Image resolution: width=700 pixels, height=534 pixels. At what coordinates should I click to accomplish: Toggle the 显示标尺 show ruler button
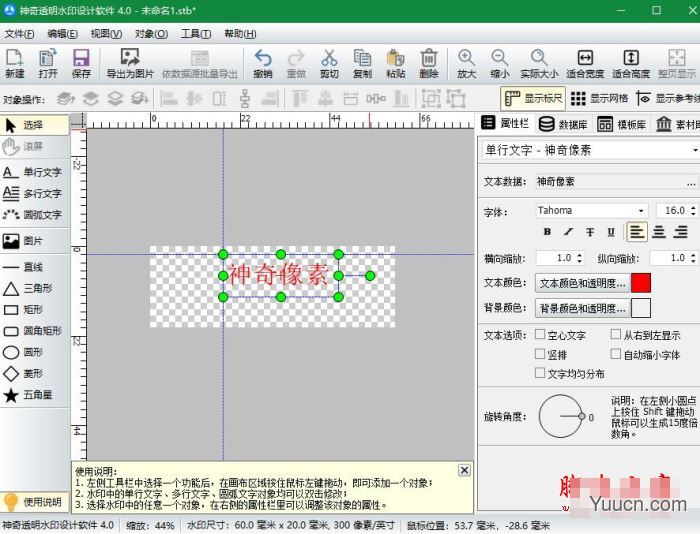click(533, 98)
